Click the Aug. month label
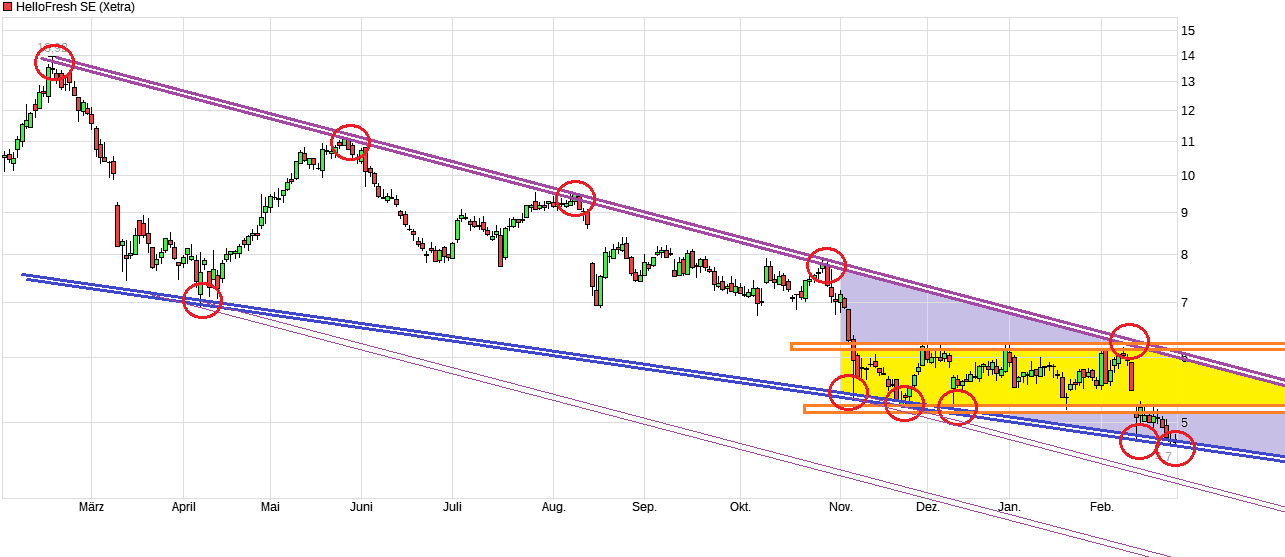This screenshot has width=1285, height=557. tap(554, 507)
